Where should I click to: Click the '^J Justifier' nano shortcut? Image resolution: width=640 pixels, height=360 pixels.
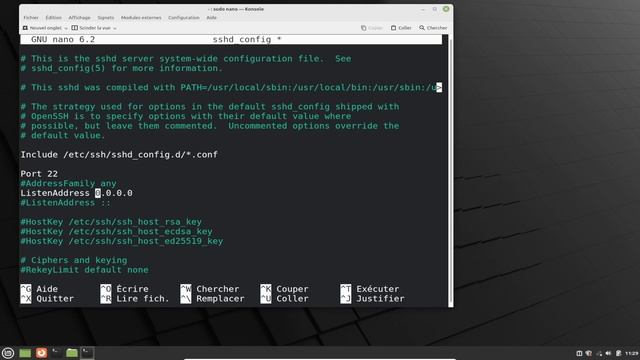(x=373, y=299)
